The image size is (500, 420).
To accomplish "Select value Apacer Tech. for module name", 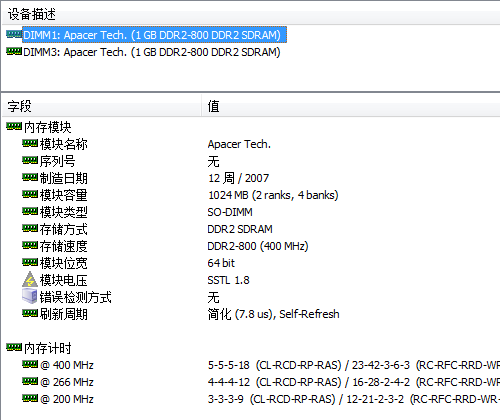I will tap(239, 144).
